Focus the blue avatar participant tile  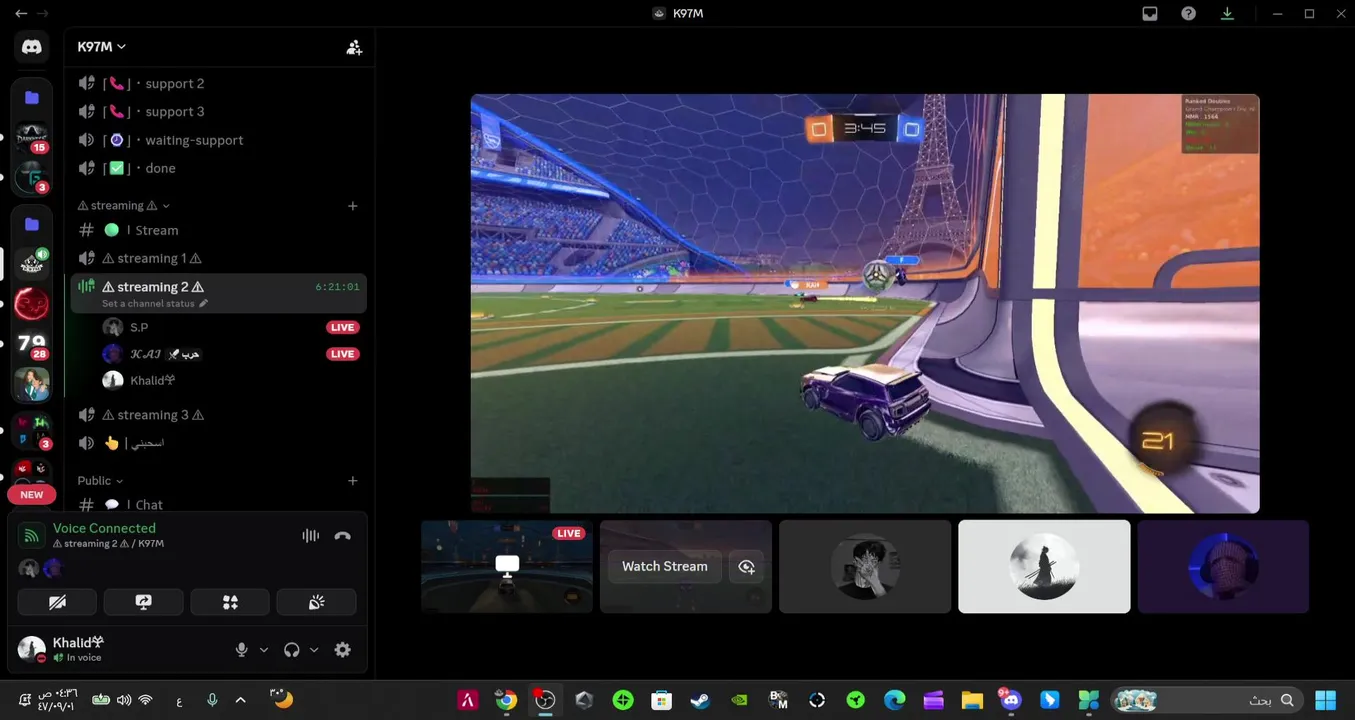[1223, 567]
